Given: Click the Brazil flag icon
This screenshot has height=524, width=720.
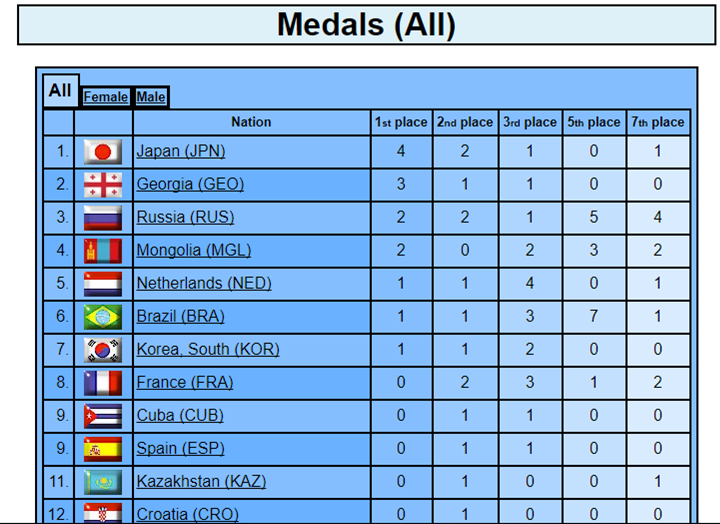Looking at the screenshot, I should coord(103,317).
